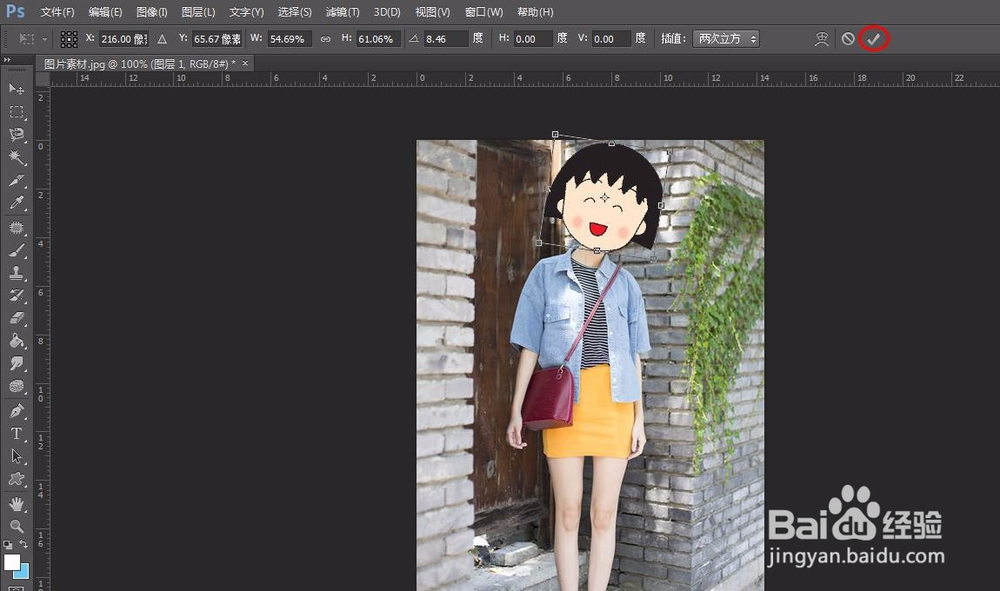Select the Hand tool
The width and height of the screenshot is (1000, 591).
(17, 504)
